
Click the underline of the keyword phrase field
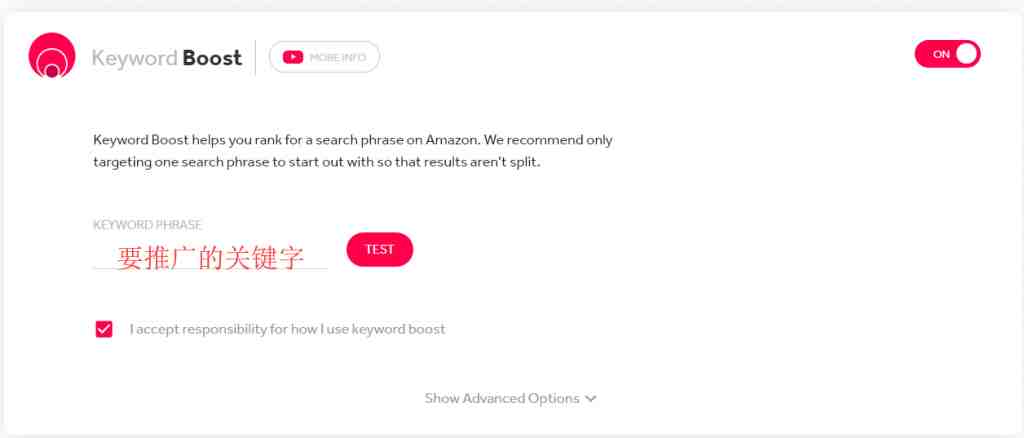pyautogui.click(x=210, y=268)
